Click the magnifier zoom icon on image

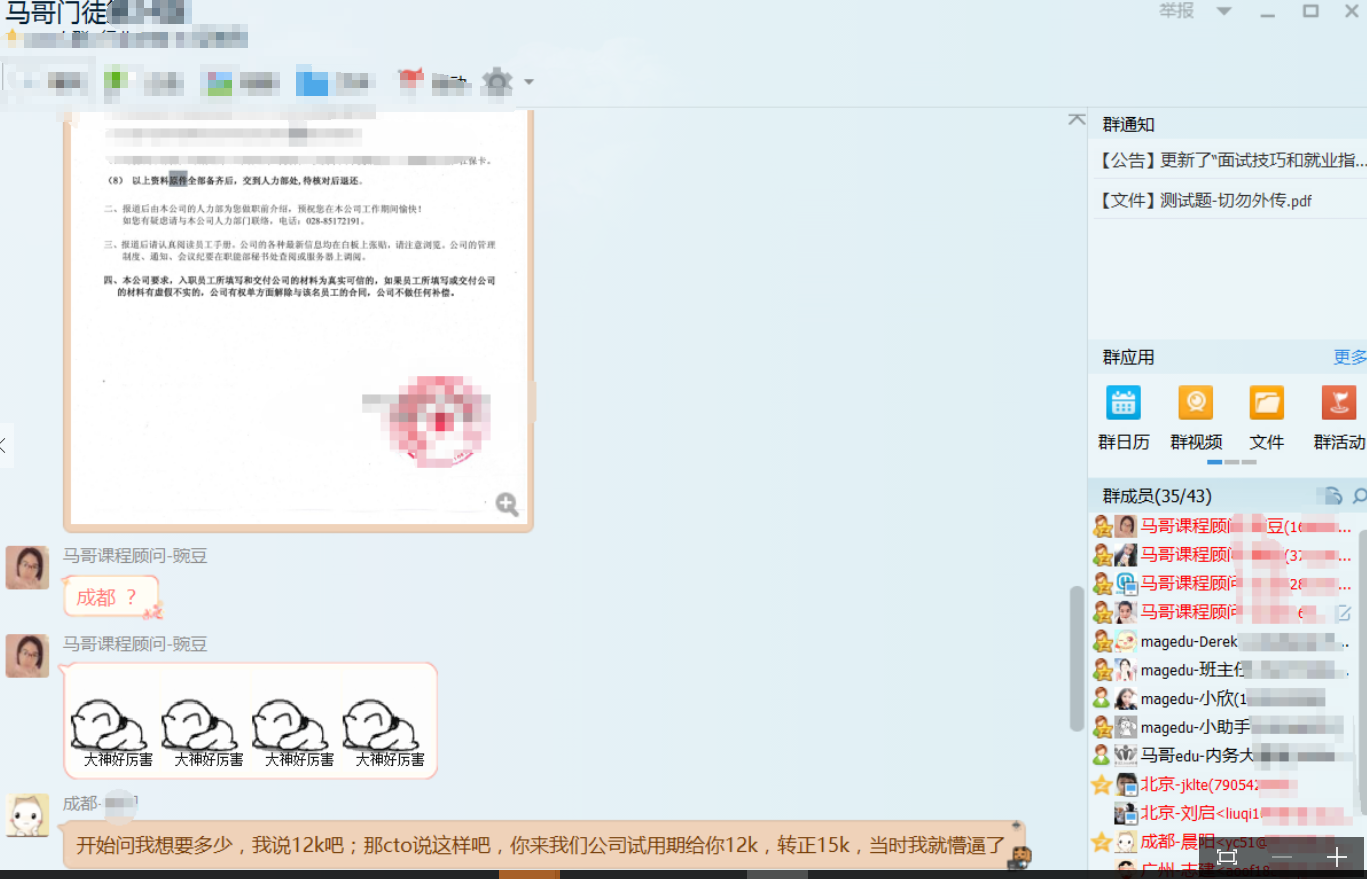point(507,505)
